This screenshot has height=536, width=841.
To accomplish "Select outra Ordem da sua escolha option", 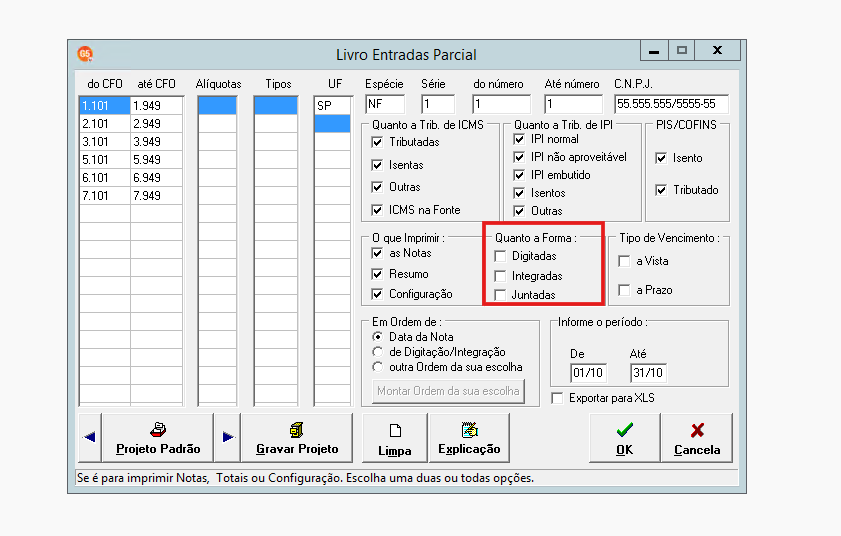I will tap(378, 367).
